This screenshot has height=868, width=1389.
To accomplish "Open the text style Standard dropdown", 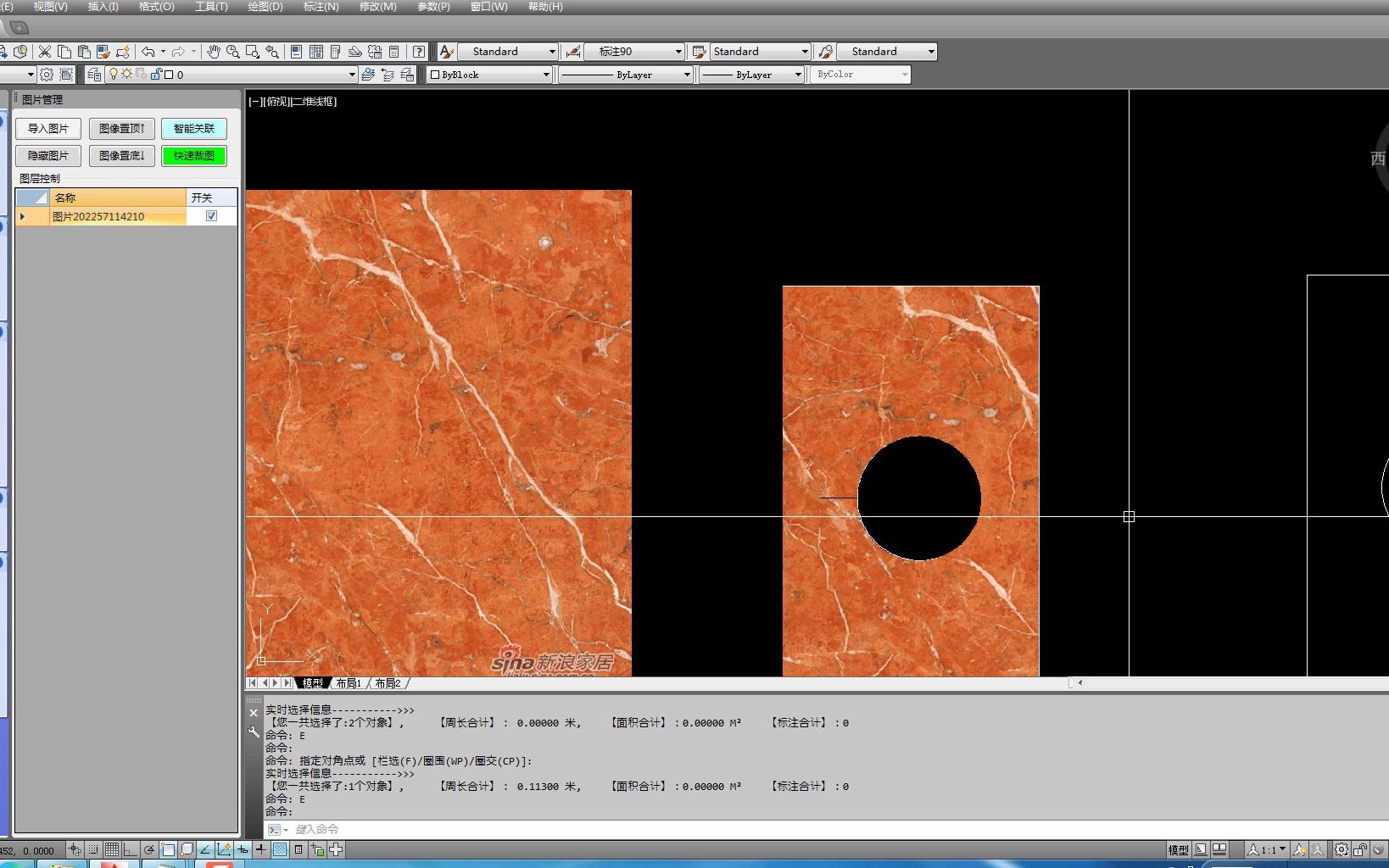I will point(508,52).
